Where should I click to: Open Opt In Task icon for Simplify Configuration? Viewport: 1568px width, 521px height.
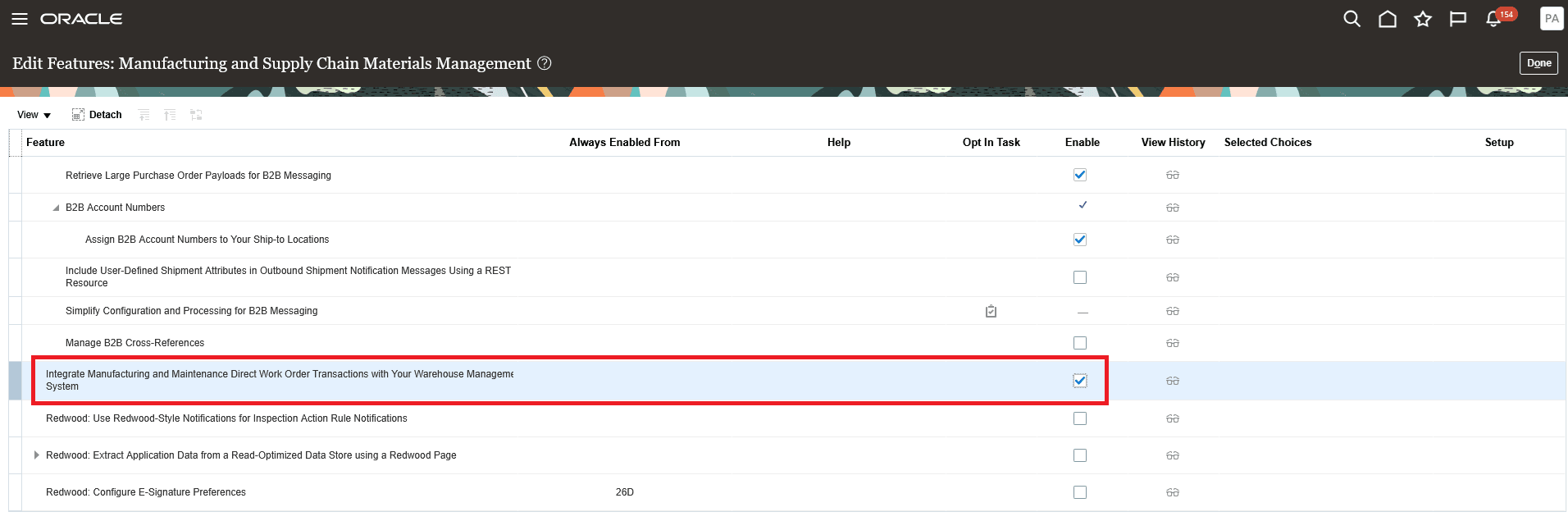click(991, 311)
